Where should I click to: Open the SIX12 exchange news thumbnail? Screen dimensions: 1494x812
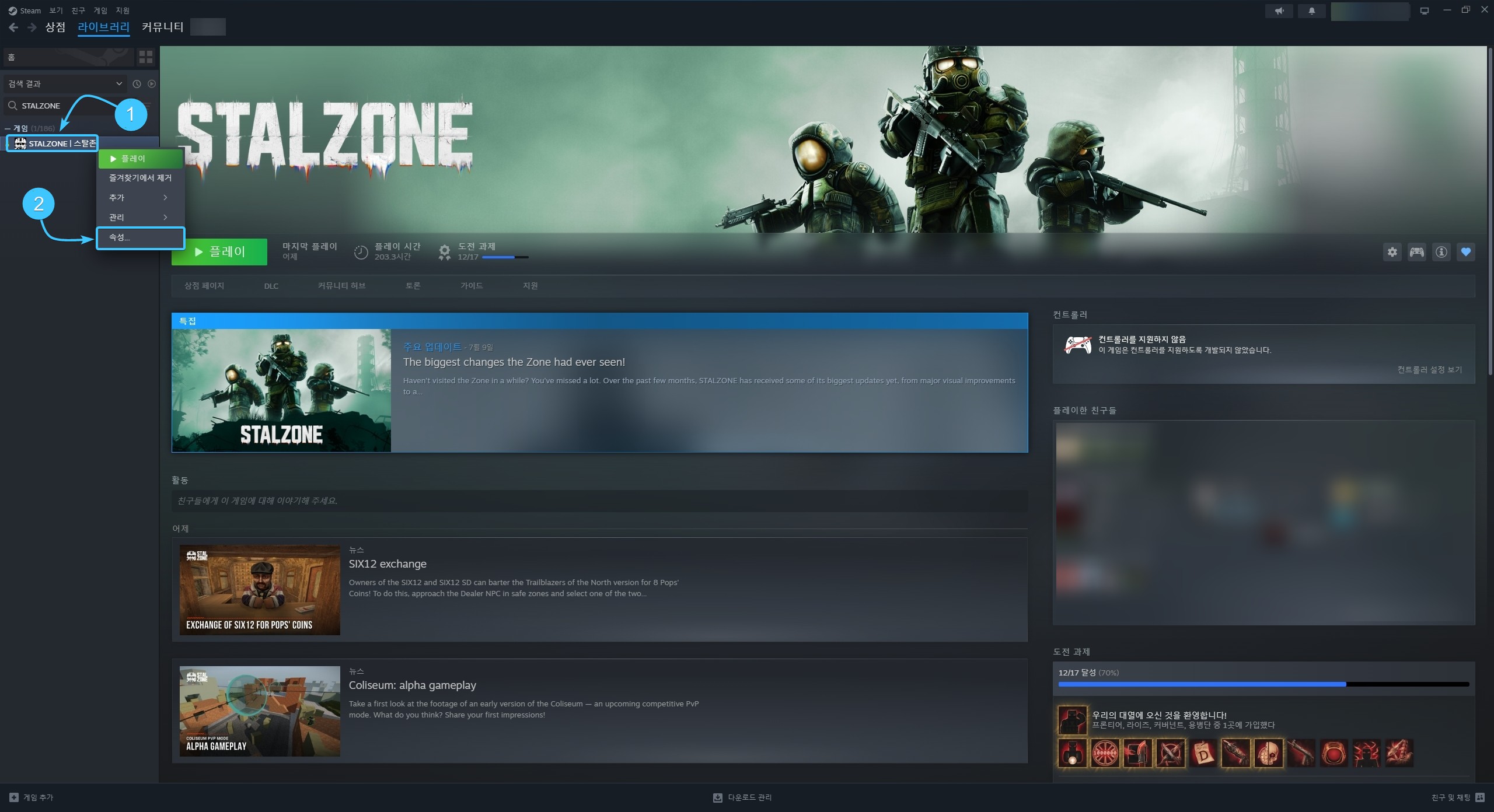[x=260, y=590]
